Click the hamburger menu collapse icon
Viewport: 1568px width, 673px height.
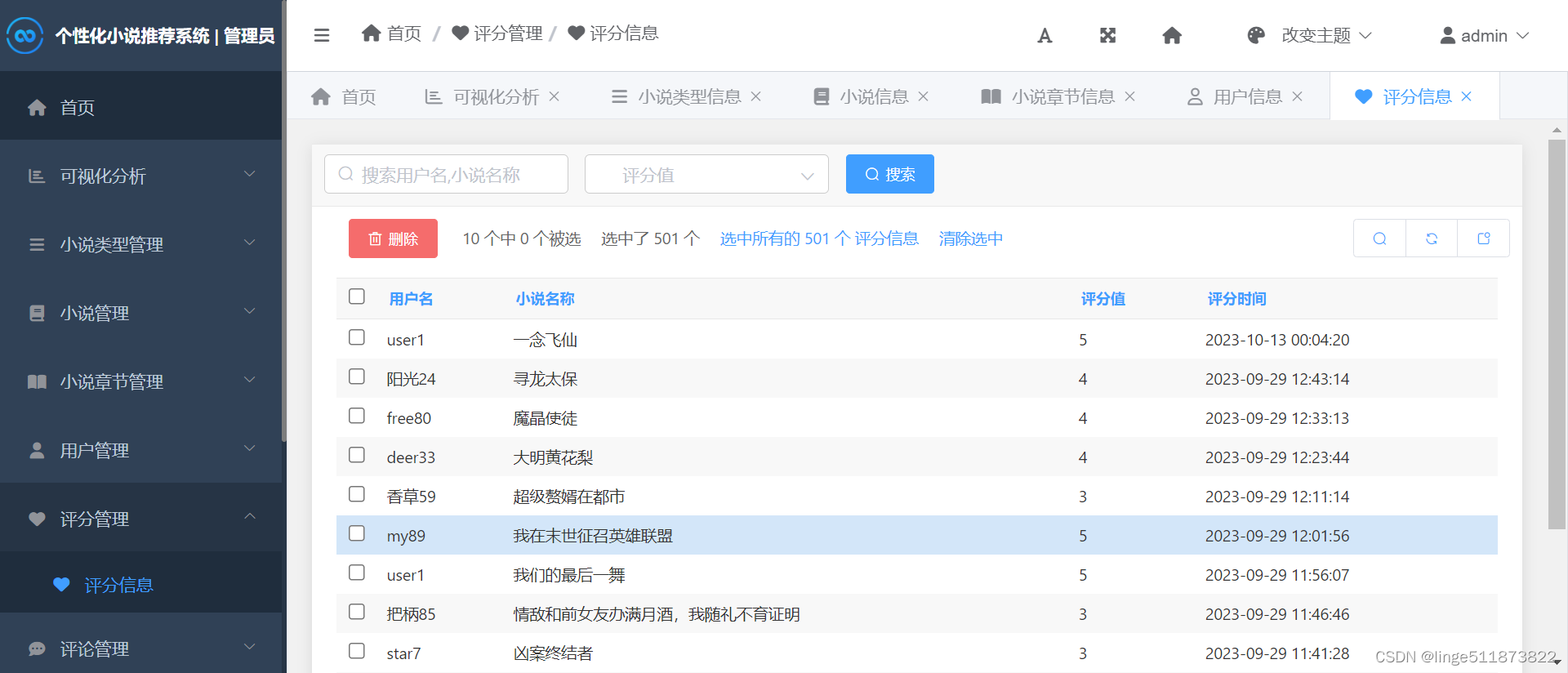322,35
